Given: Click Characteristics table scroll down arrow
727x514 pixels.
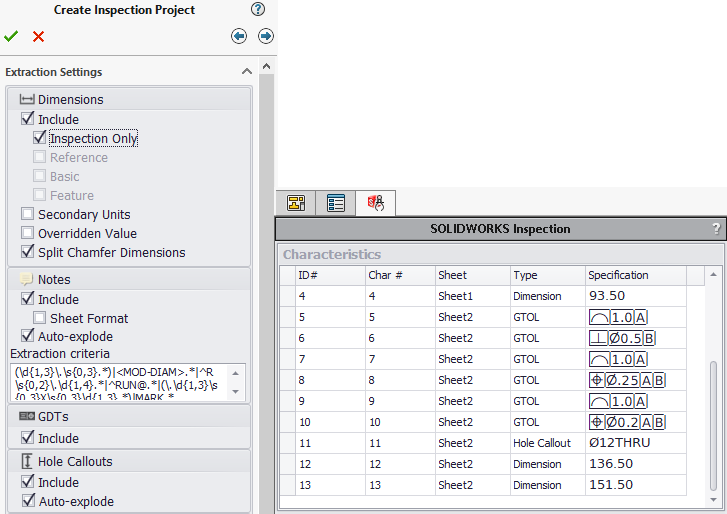Looking at the screenshot, I should point(713,500).
